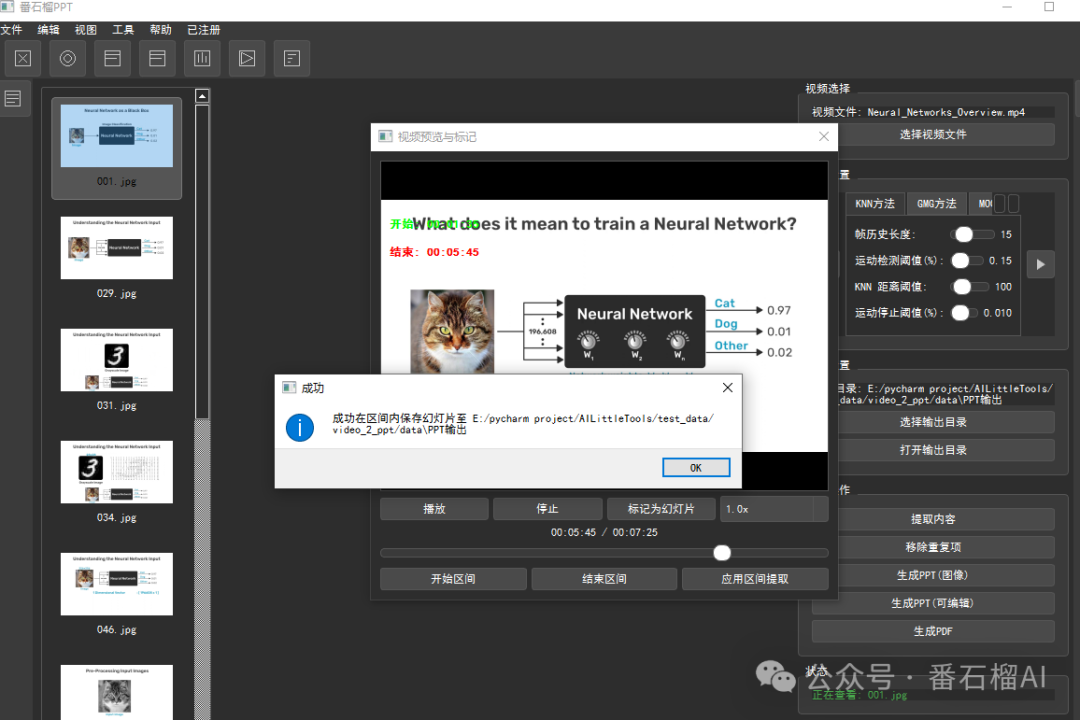1080x720 pixels.
Task: Adjust the 运动停止阈值 slider
Action: click(x=964, y=313)
